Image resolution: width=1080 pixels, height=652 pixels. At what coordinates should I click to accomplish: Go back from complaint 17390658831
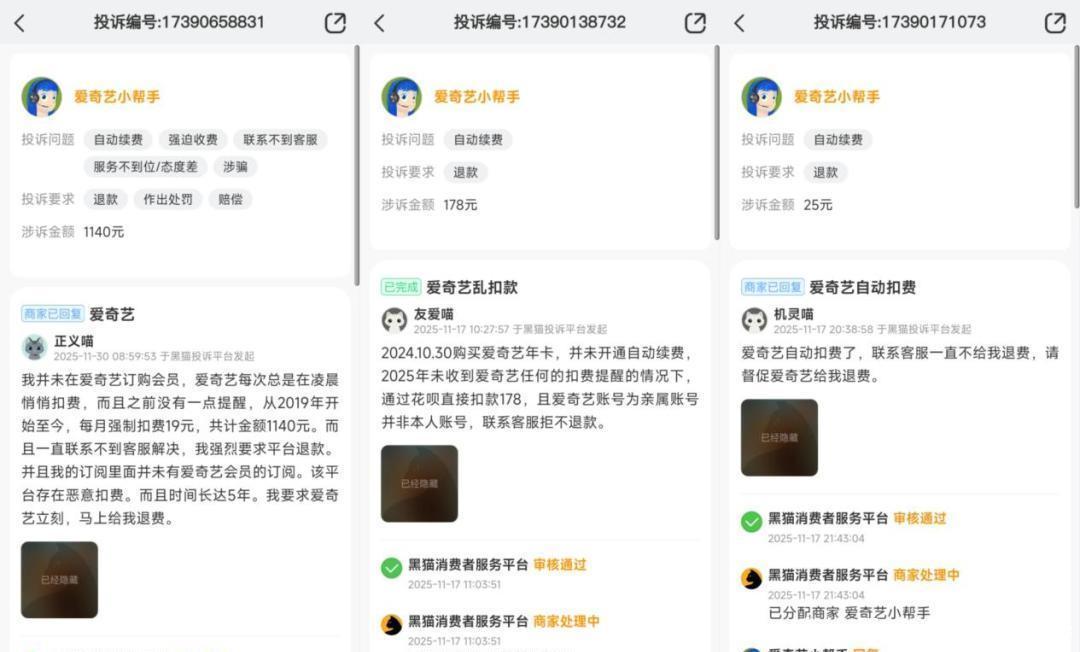(x=19, y=23)
